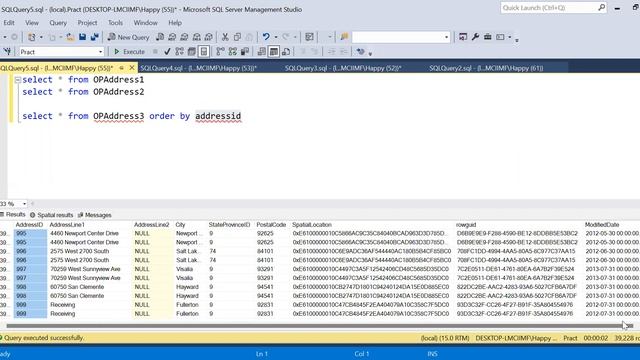640x360 pixels.
Task: Toggle IntelliSense Enabled
Action: pyautogui.click(x=204, y=51)
